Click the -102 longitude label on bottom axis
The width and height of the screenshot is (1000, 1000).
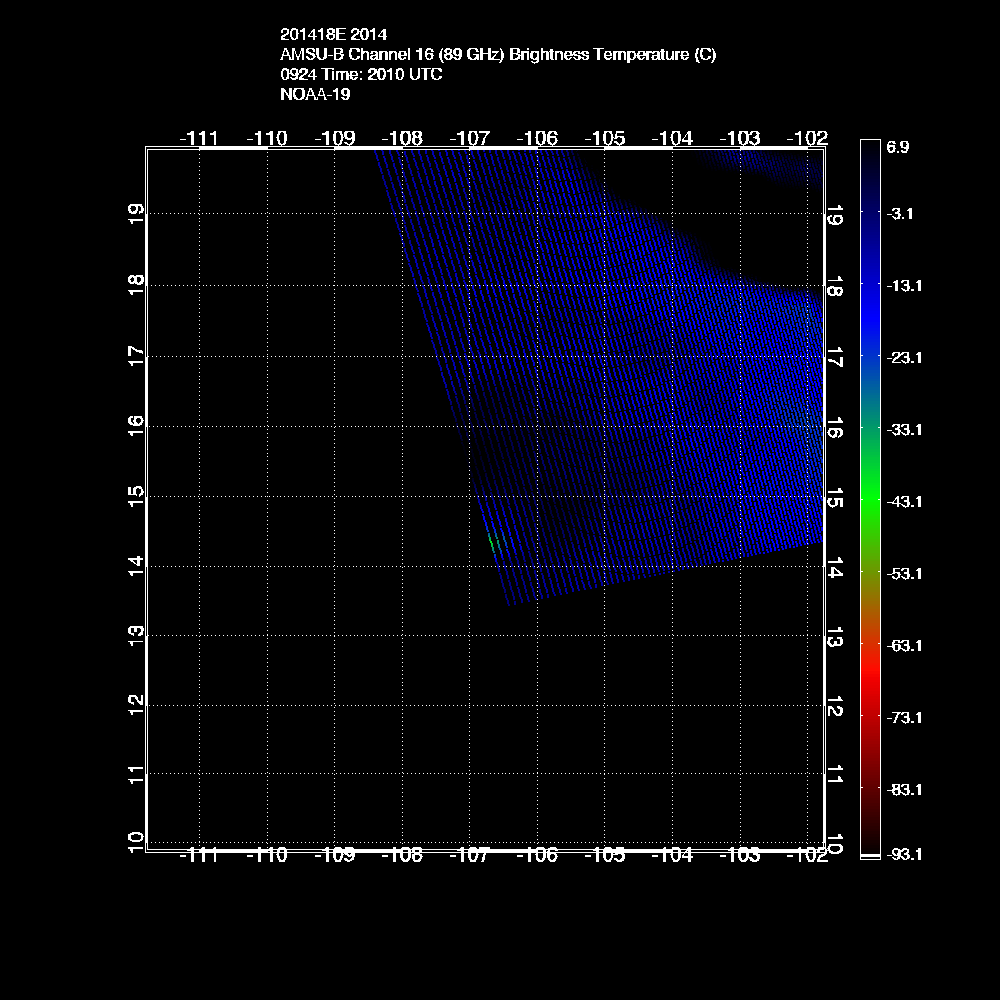pyautogui.click(x=807, y=855)
